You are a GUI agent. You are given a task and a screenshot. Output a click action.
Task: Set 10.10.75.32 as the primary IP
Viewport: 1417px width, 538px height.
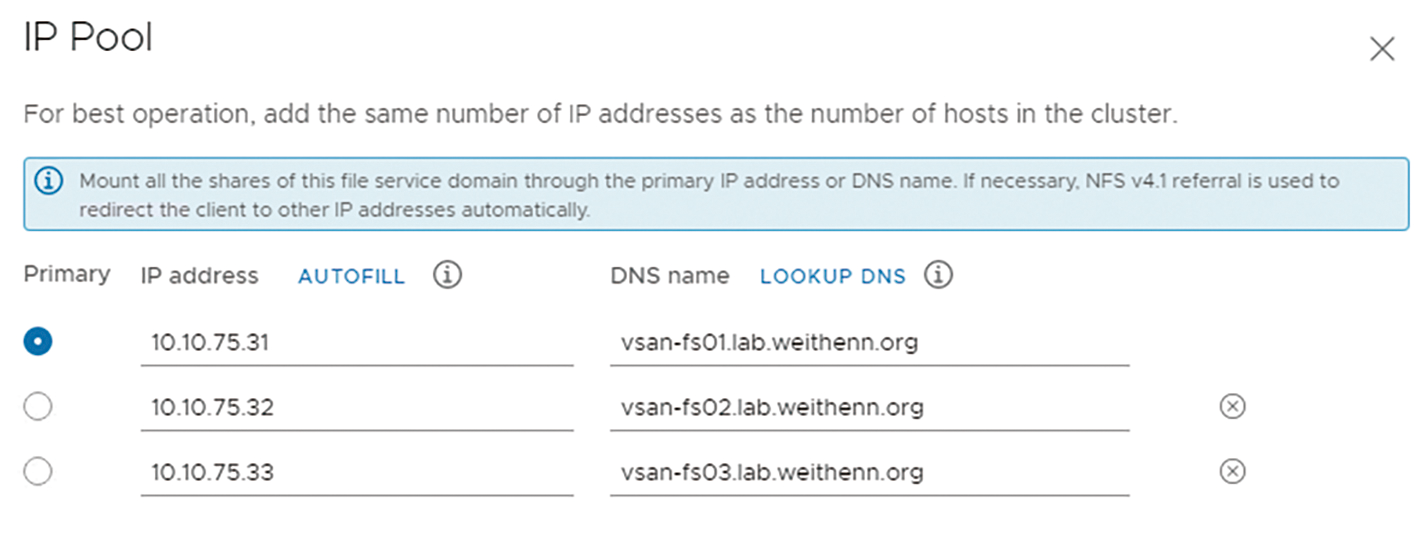pos(38,407)
